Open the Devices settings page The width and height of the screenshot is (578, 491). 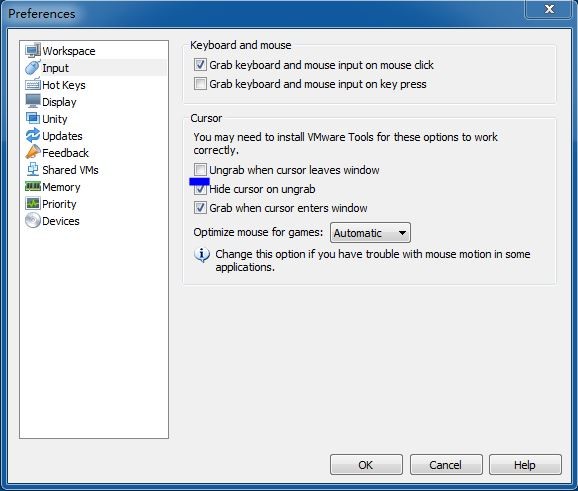coord(61,221)
